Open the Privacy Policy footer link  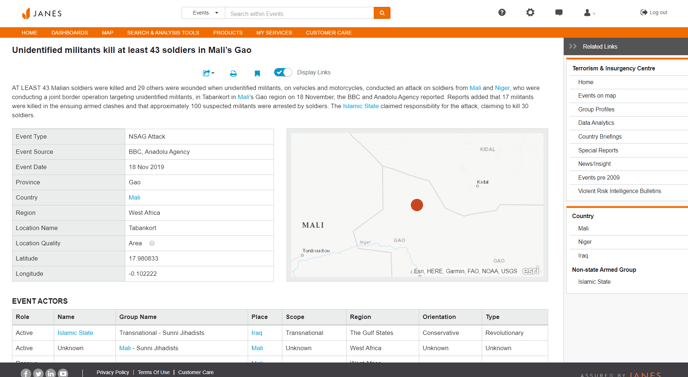(x=113, y=372)
